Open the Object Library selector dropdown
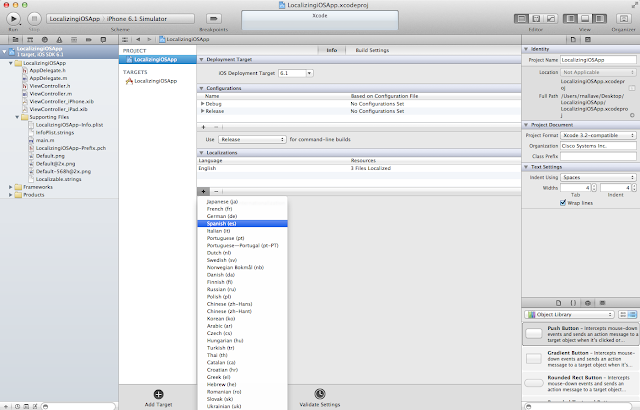The width and height of the screenshot is (640, 410). [x=569, y=315]
